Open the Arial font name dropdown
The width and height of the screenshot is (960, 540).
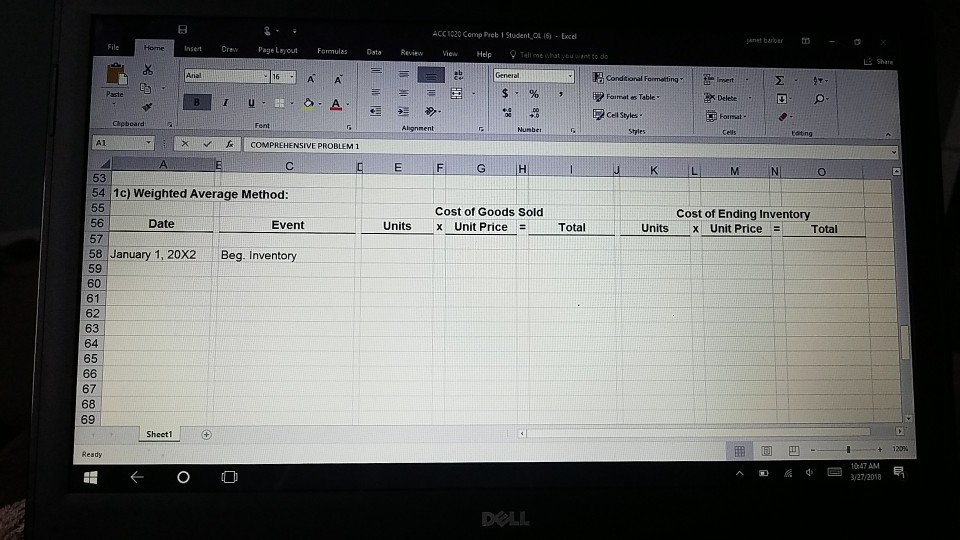[x=266, y=76]
